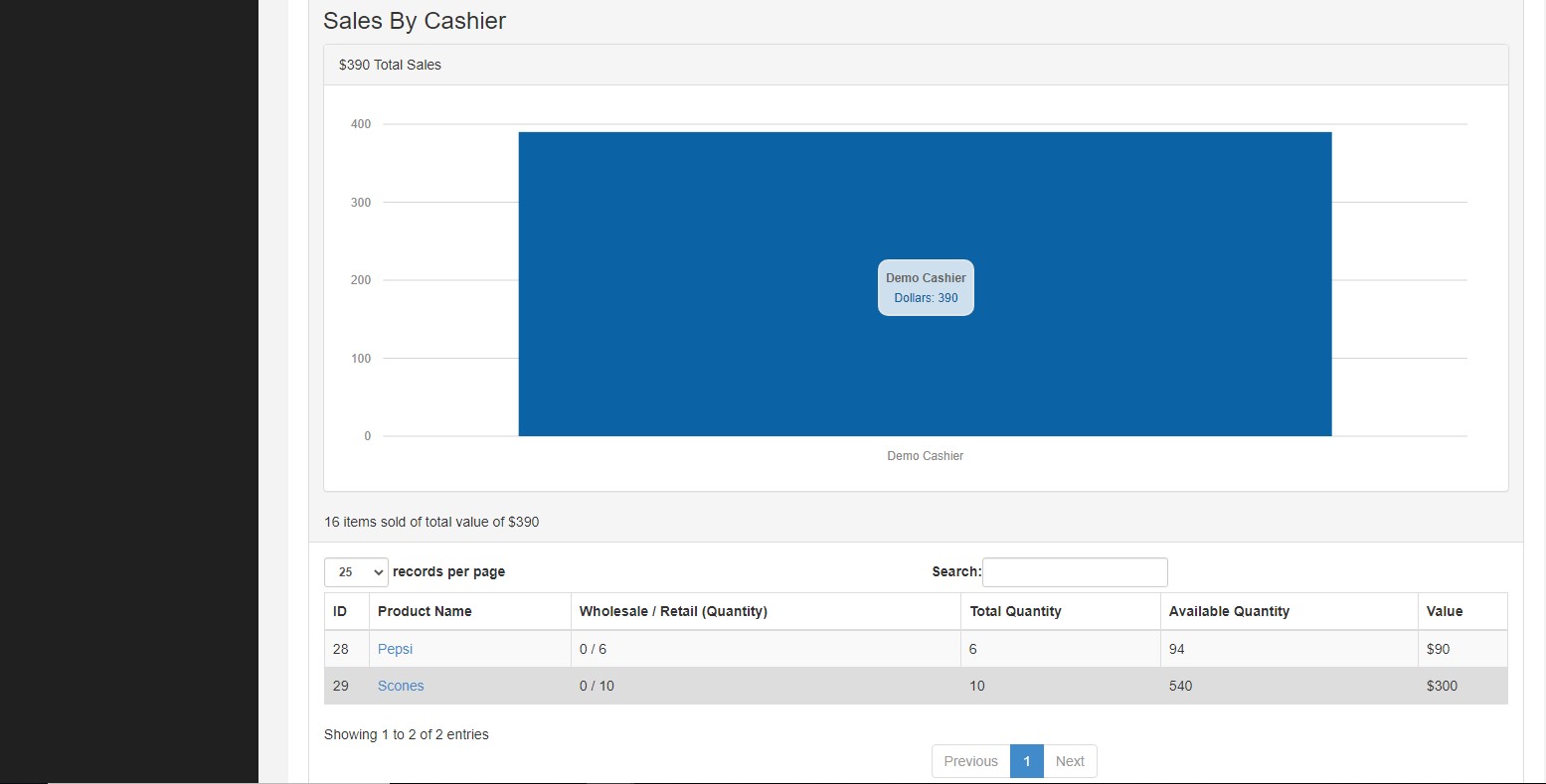
Task: Sort by Wholesale / Retail (Quantity) header
Action: pos(673,611)
